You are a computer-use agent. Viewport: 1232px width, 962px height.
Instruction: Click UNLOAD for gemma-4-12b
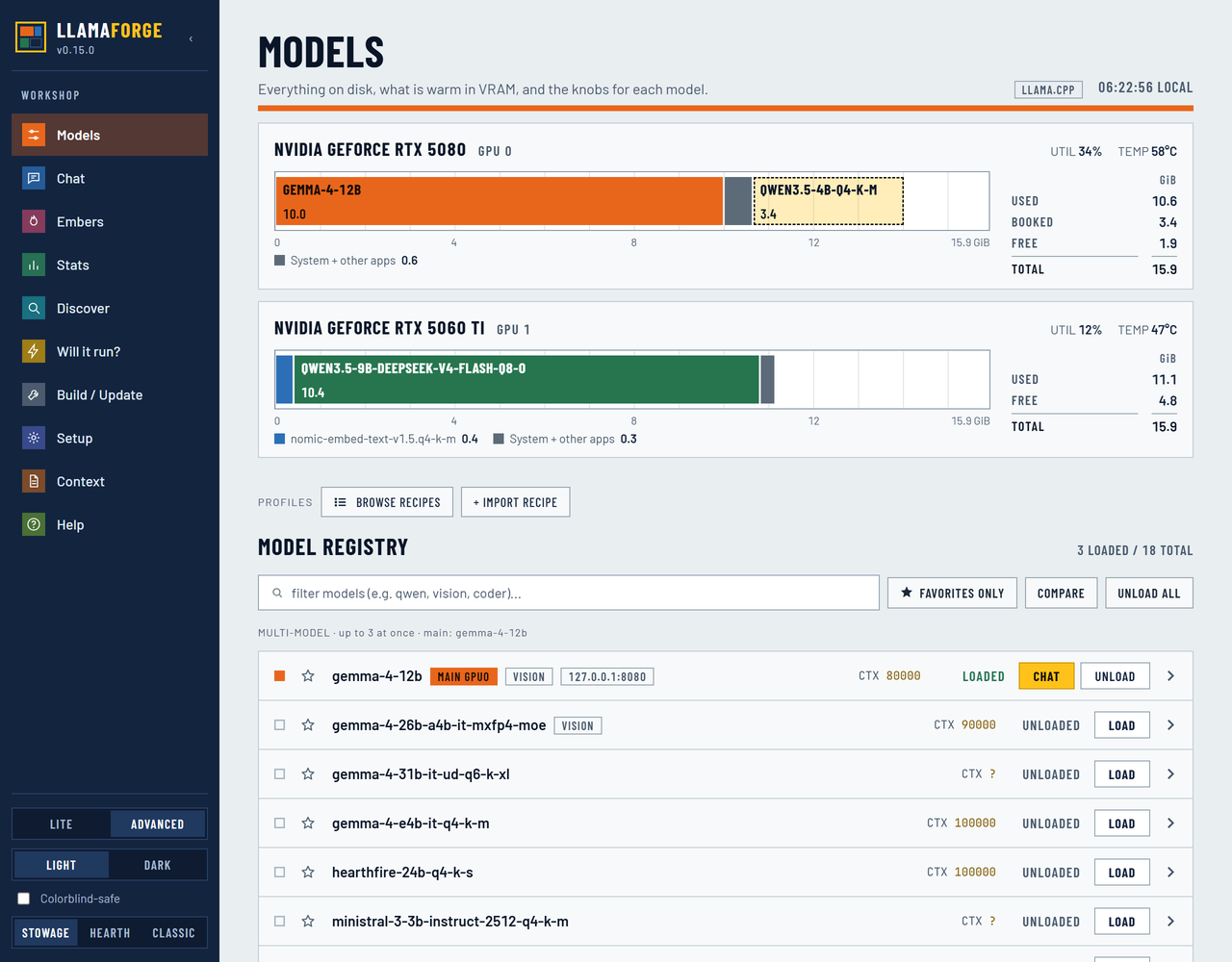click(x=1115, y=676)
